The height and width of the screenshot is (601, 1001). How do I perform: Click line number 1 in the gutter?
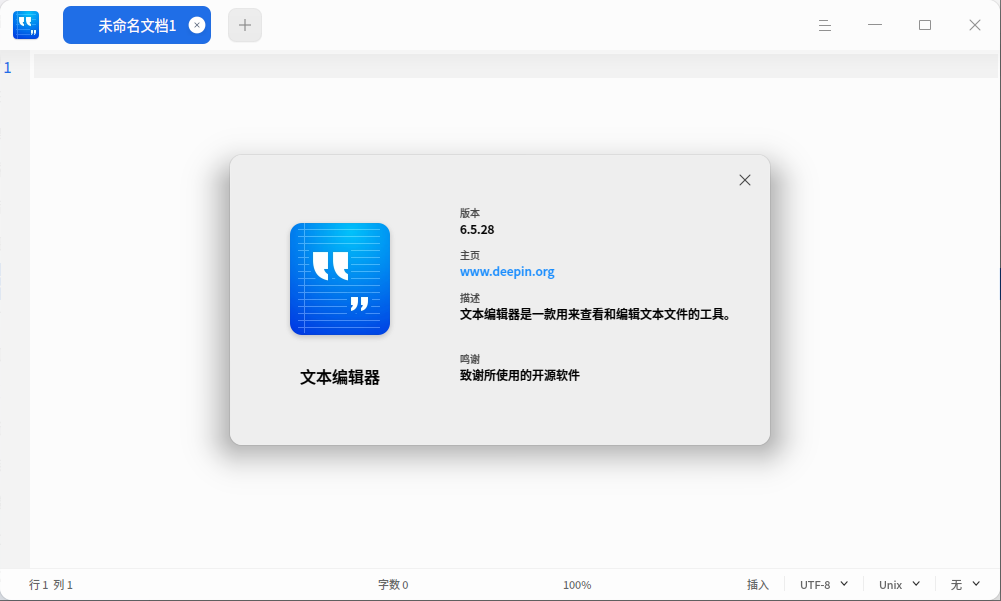click(8, 68)
